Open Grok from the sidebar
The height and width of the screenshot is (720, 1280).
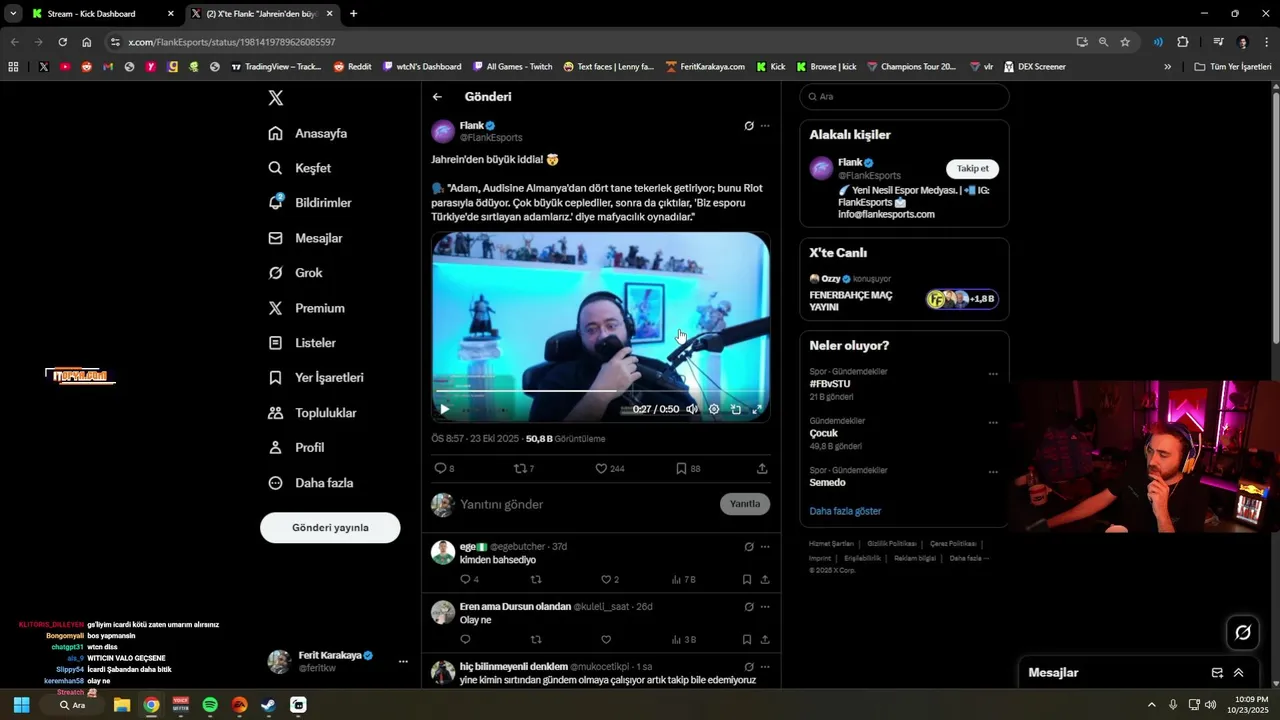[295, 273]
